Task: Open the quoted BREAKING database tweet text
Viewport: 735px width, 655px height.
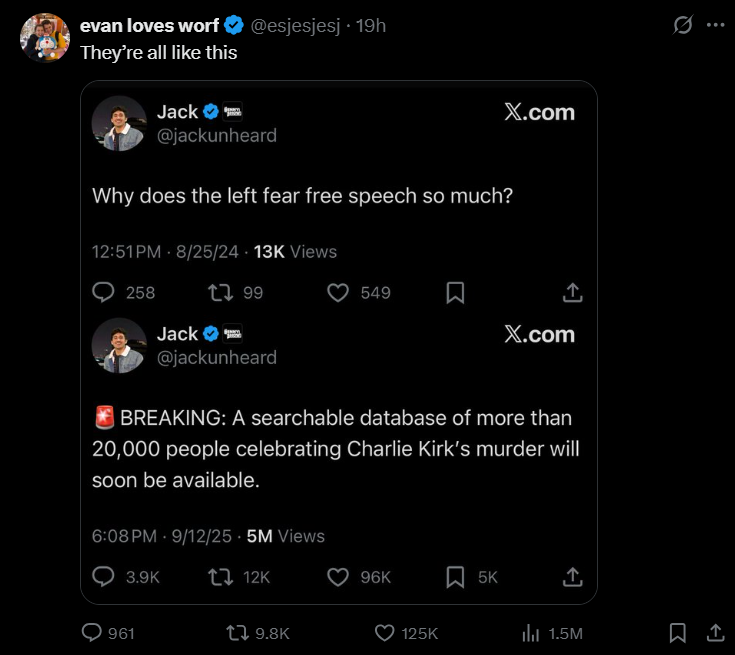Action: click(x=335, y=449)
